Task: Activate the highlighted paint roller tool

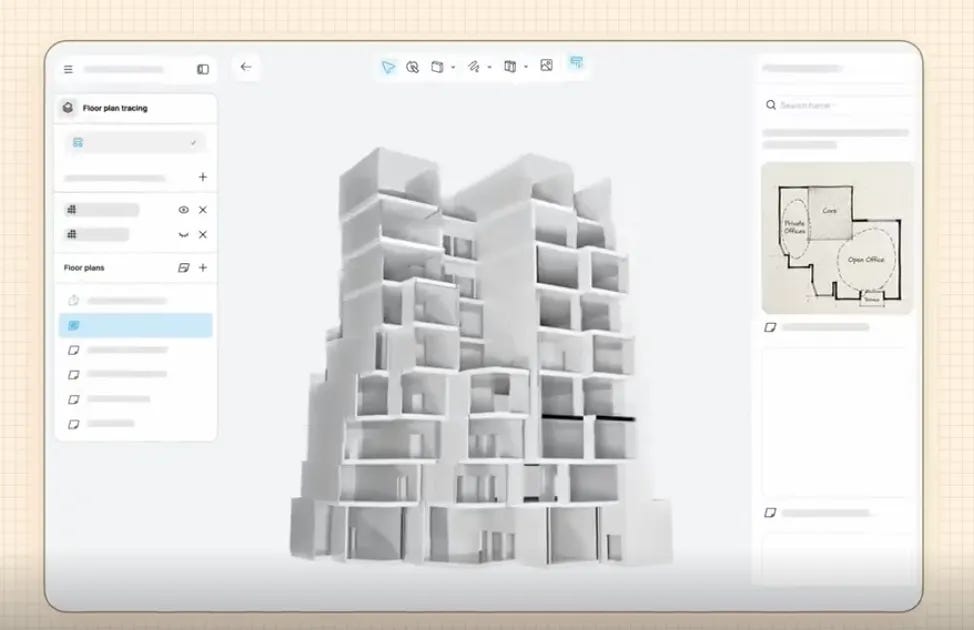Action: tap(576, 63)
